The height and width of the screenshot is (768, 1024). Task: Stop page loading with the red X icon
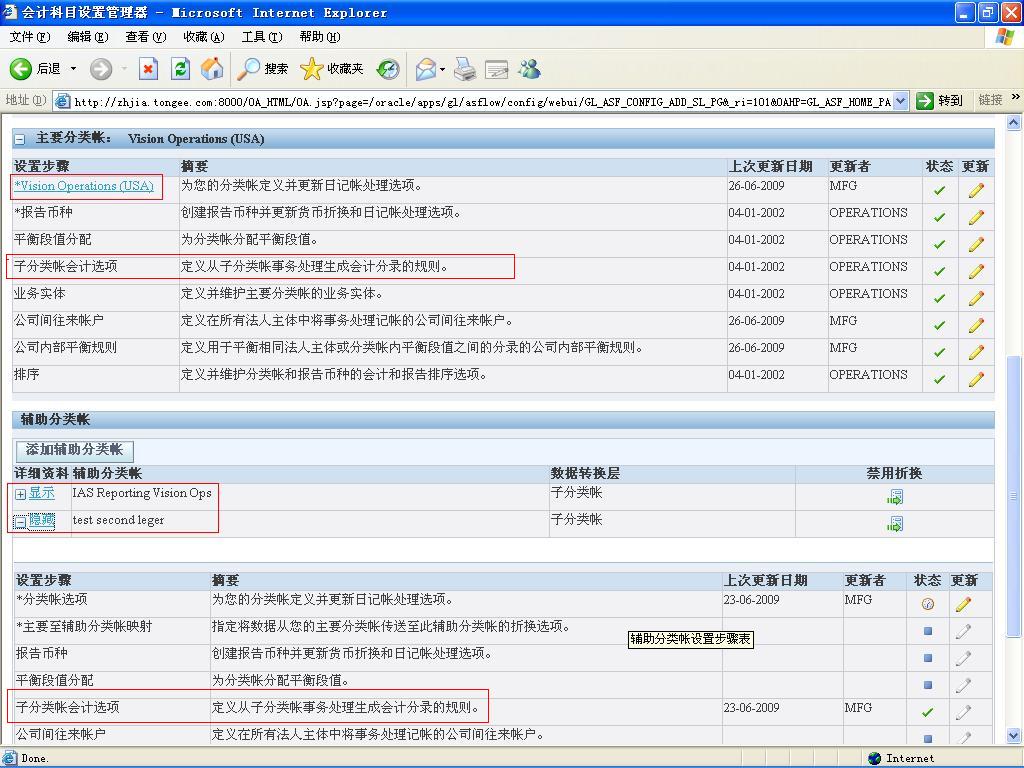pos(148,69)
